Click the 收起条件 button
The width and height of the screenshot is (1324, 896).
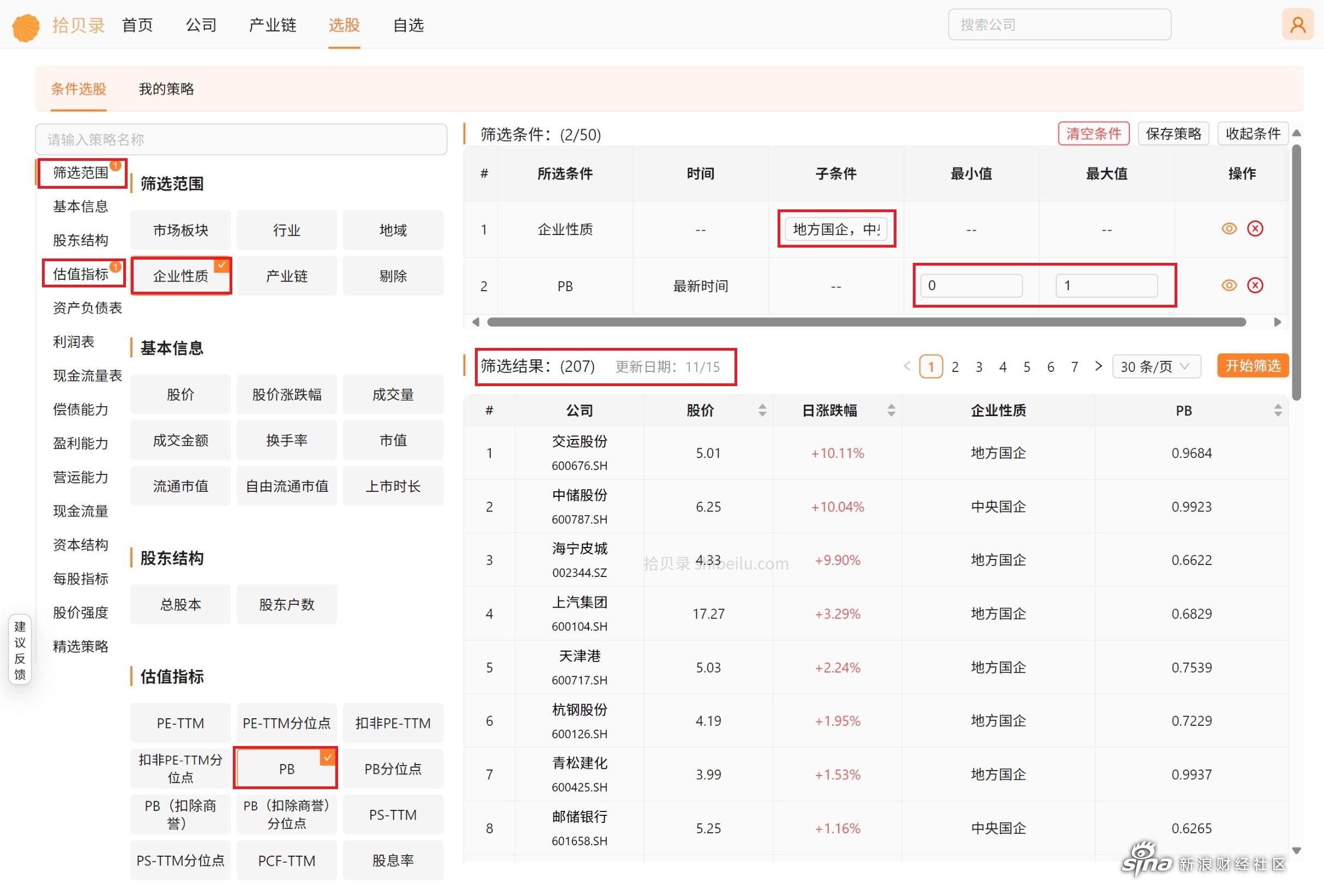[x=1253, y=134]
